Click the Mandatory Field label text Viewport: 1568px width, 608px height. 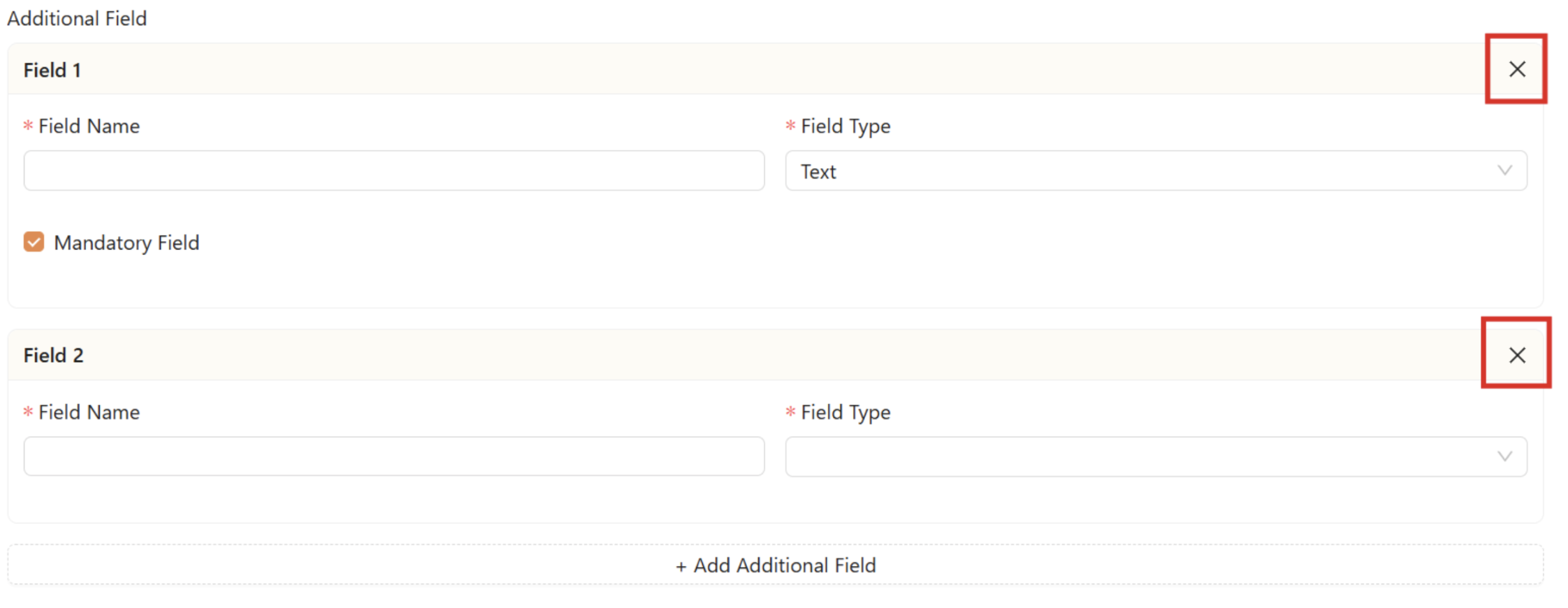pyautogui.click(x=128, y=243)
